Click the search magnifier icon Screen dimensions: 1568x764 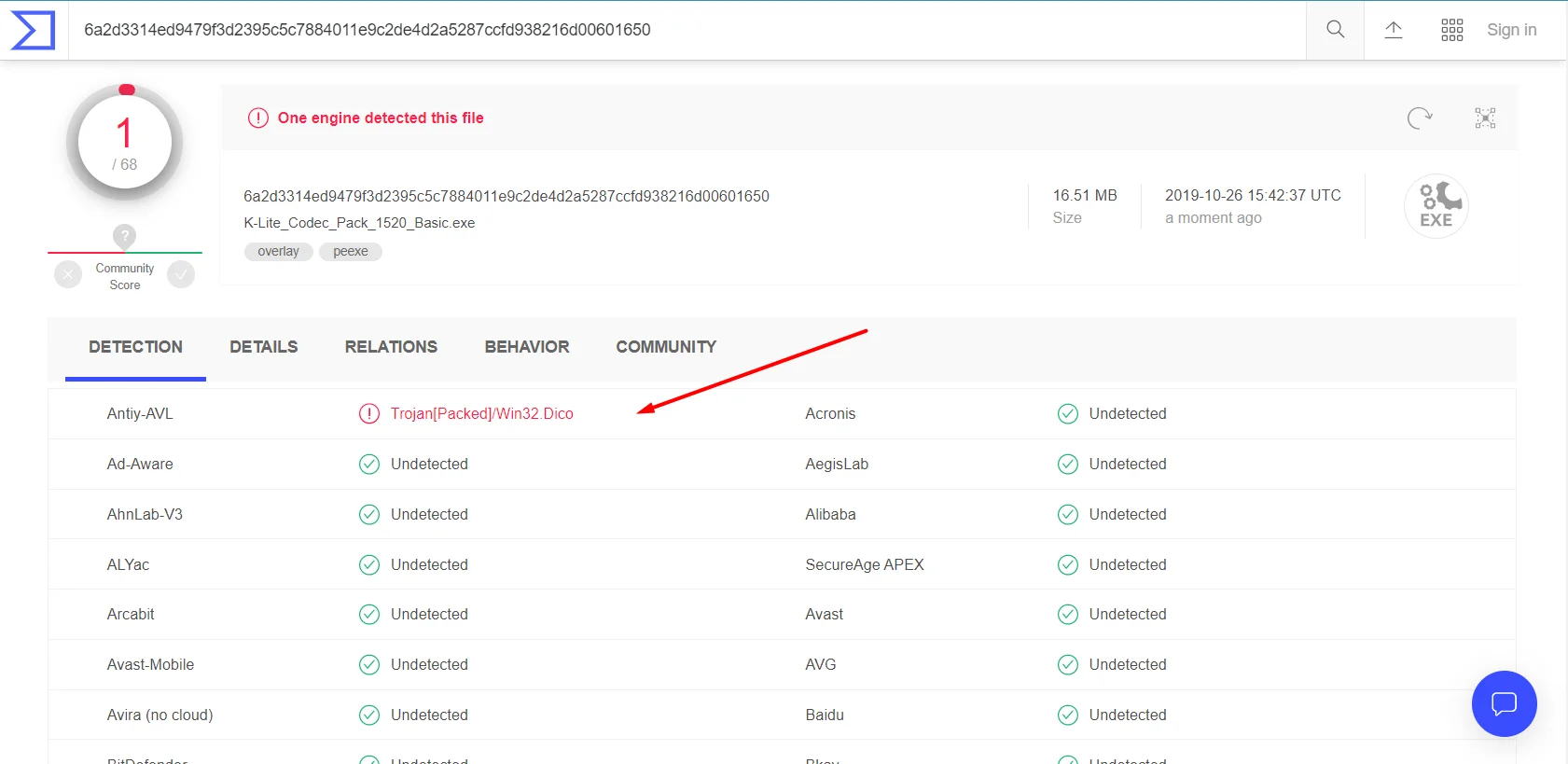[x=1335, y=30]
